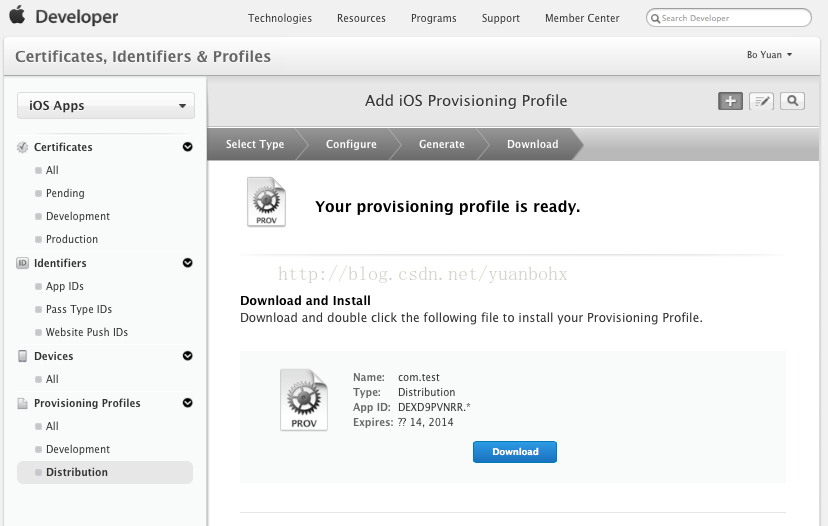
Task: Click the edit pencil icon
Action: [x=762, y=101]
